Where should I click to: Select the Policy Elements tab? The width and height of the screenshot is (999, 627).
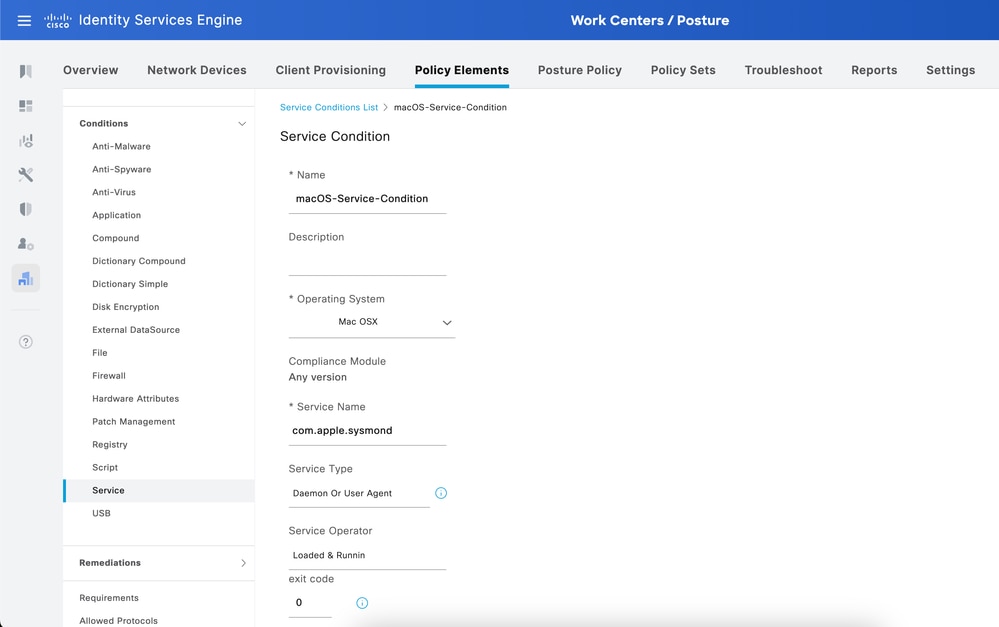click(x=462, y=70)
